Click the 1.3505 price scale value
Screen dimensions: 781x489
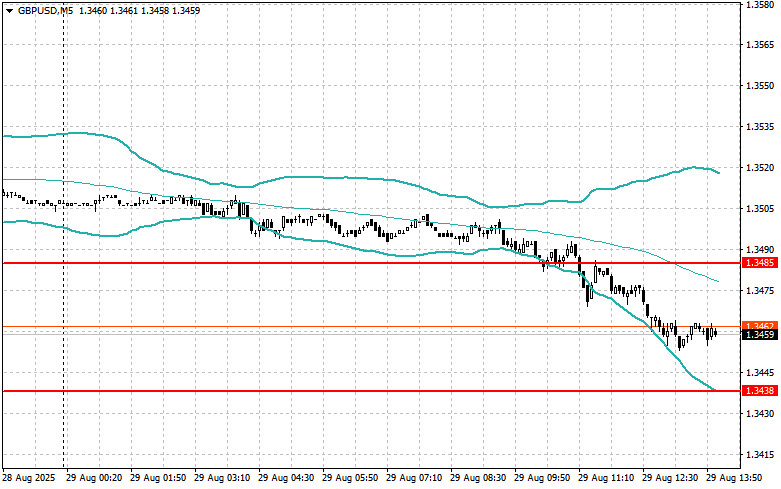click(760, 209)
